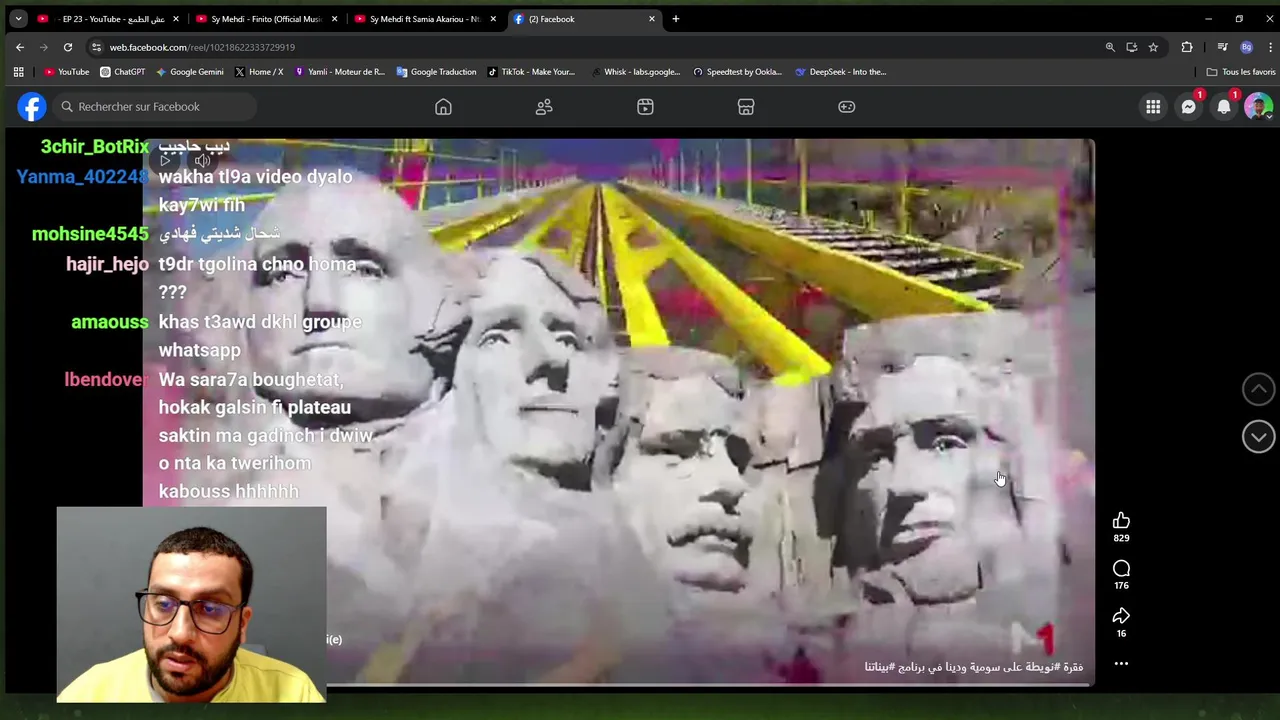Screen dimensions: 1280x720
Task: Open the reel comments with 176
Action: [1121, 568]
